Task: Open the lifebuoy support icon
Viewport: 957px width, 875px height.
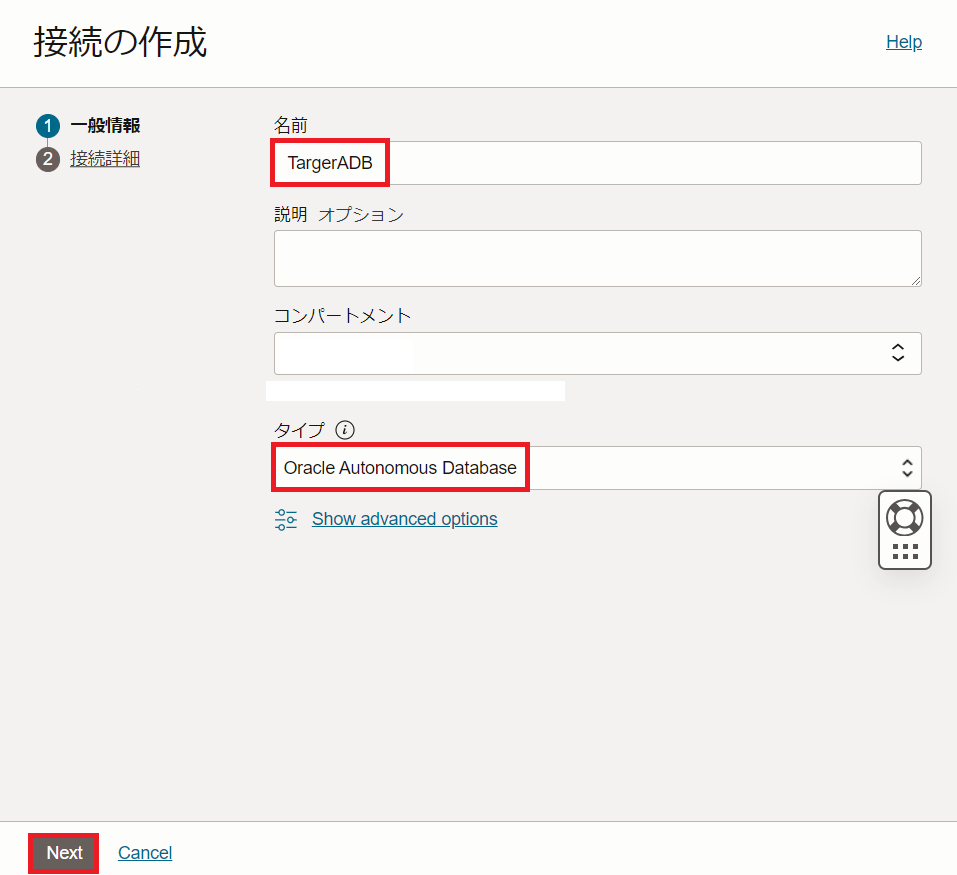Action: point(904,517)
